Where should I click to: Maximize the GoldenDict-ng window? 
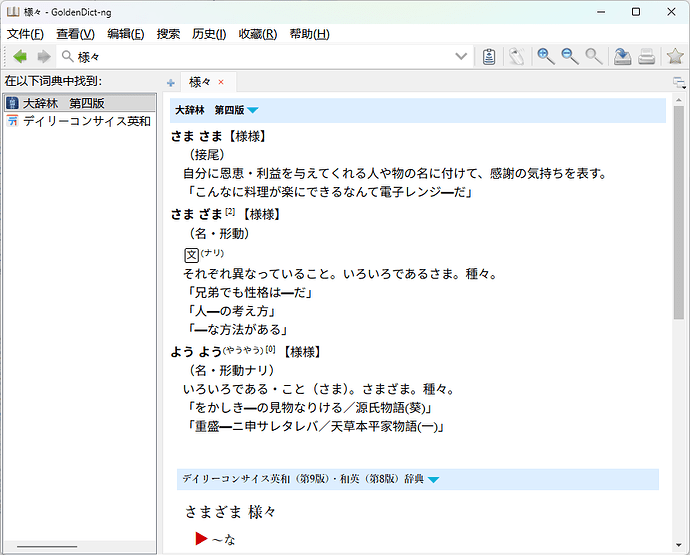636,12
